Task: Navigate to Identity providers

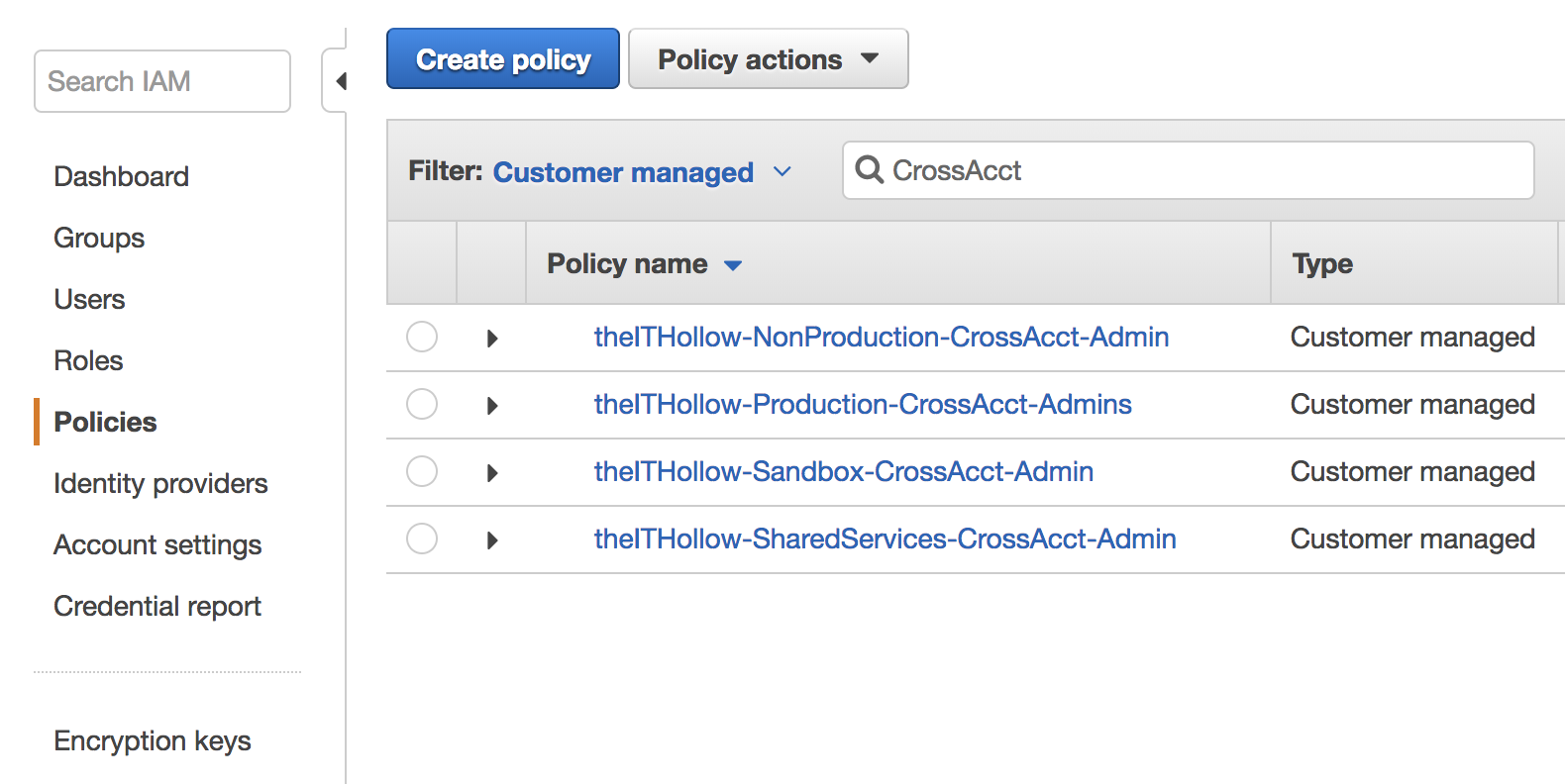Action: point(160,483)
